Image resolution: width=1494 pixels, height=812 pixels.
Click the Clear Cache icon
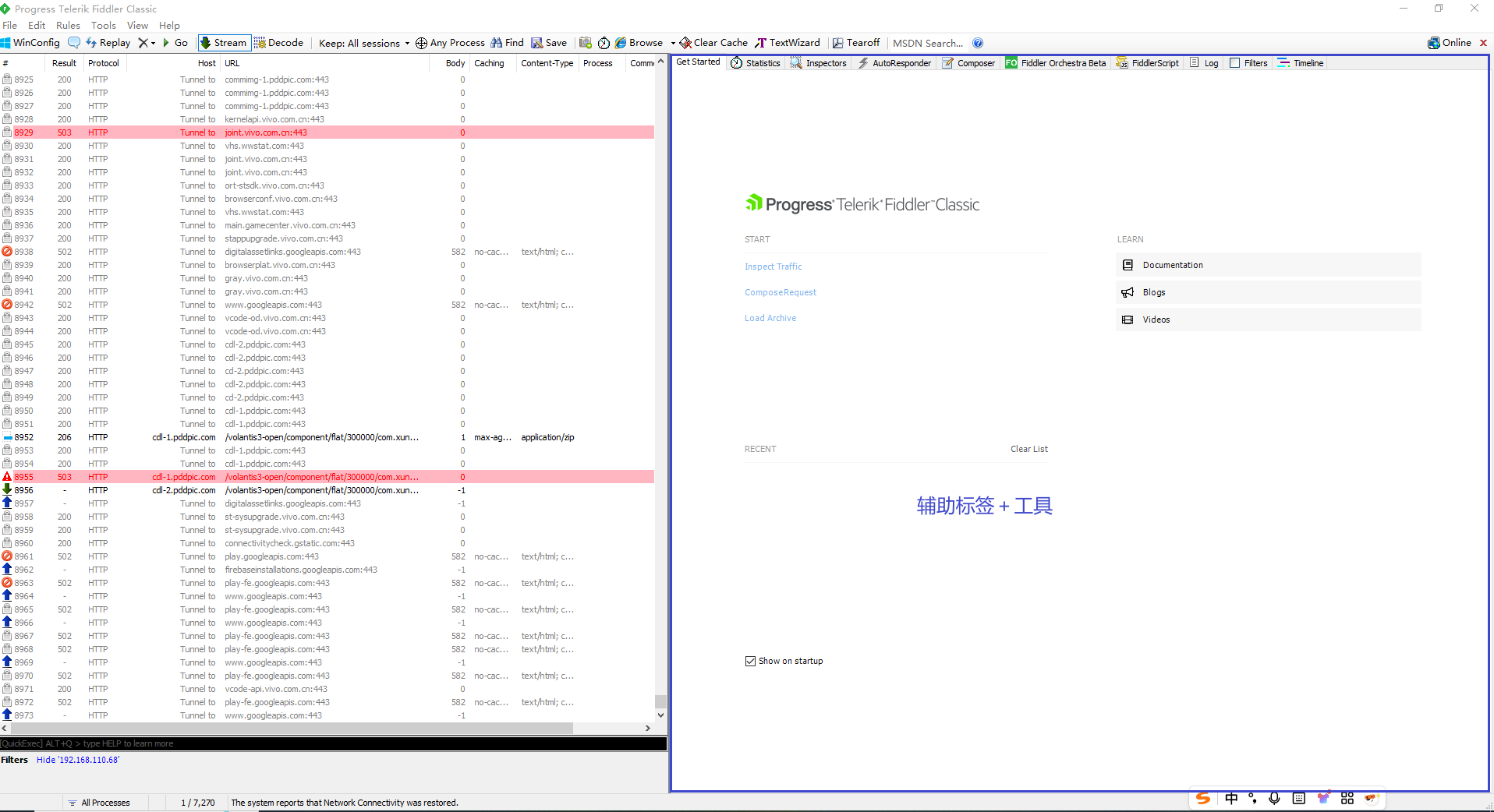point(712,43)
